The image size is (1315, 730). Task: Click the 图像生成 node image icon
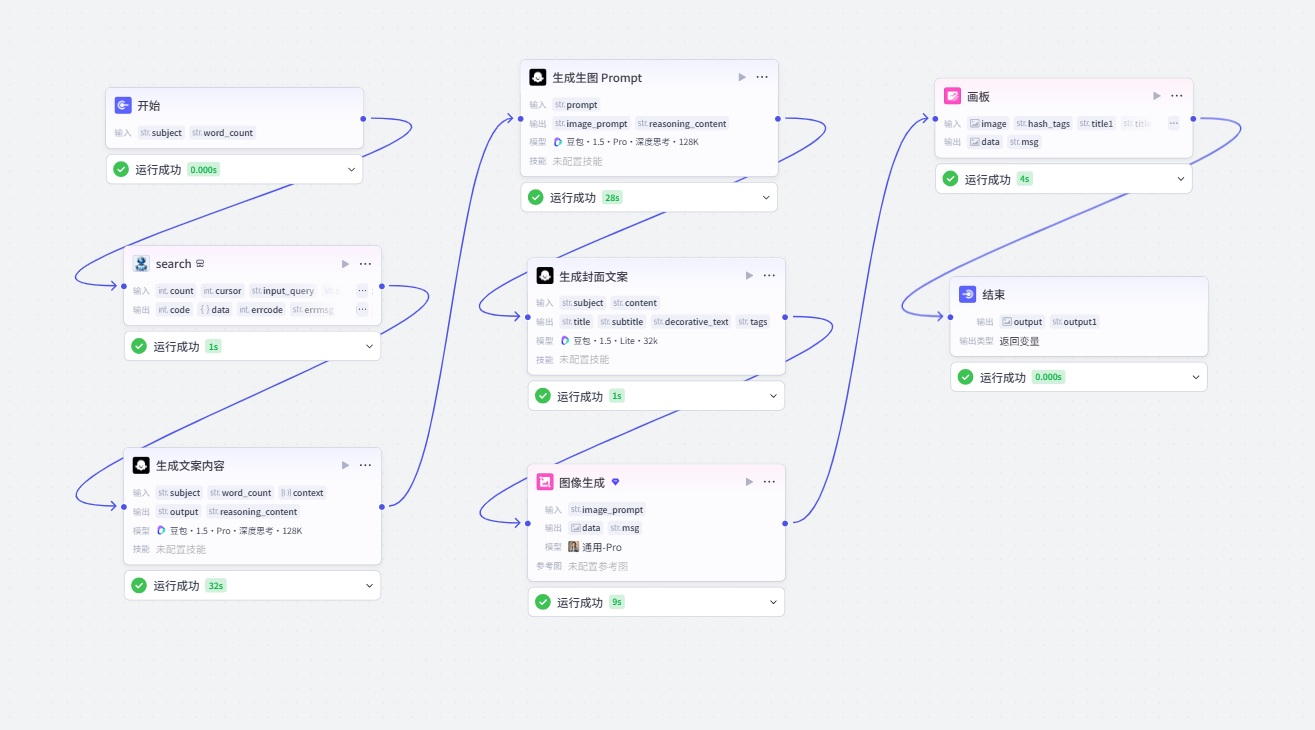click(x=545, y=482)
